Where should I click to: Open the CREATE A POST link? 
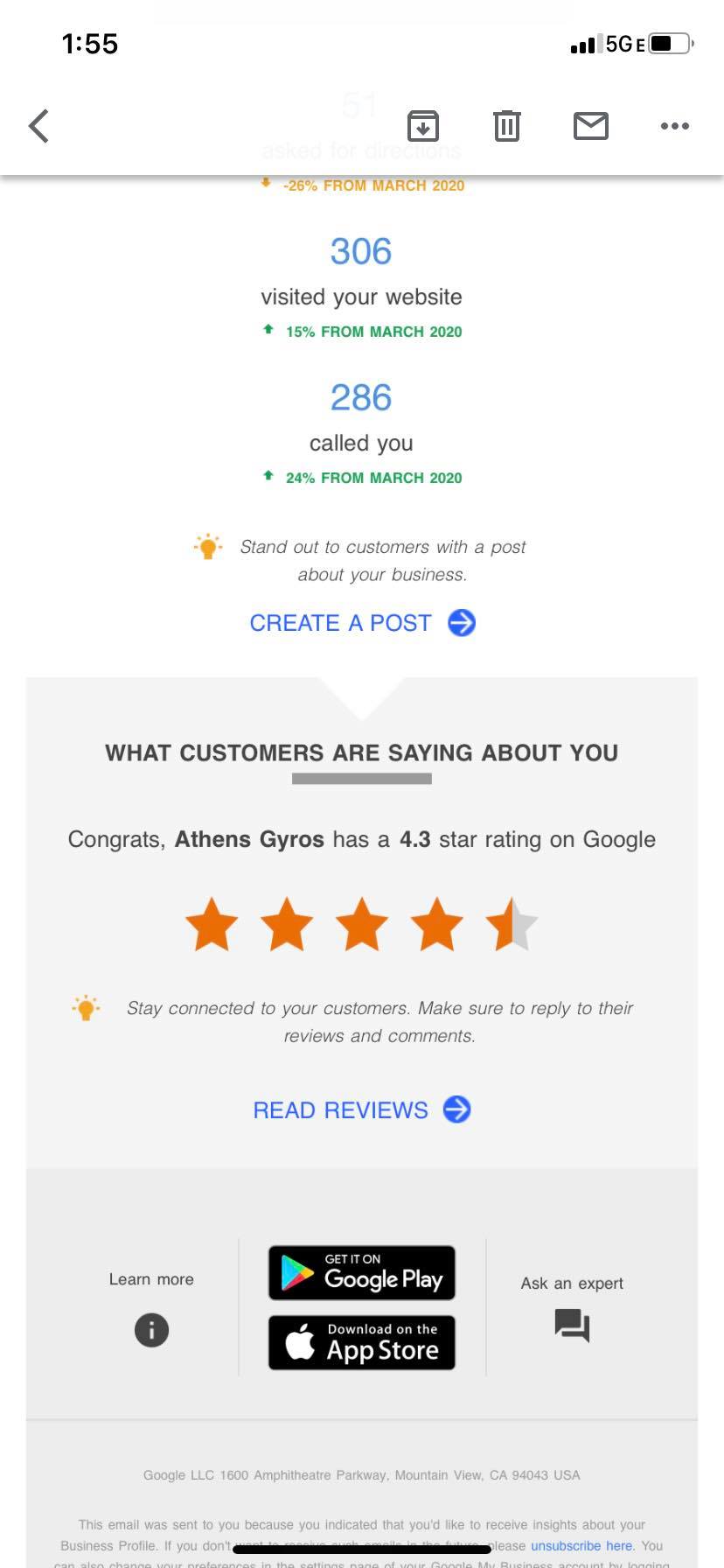tap(341, 623)
